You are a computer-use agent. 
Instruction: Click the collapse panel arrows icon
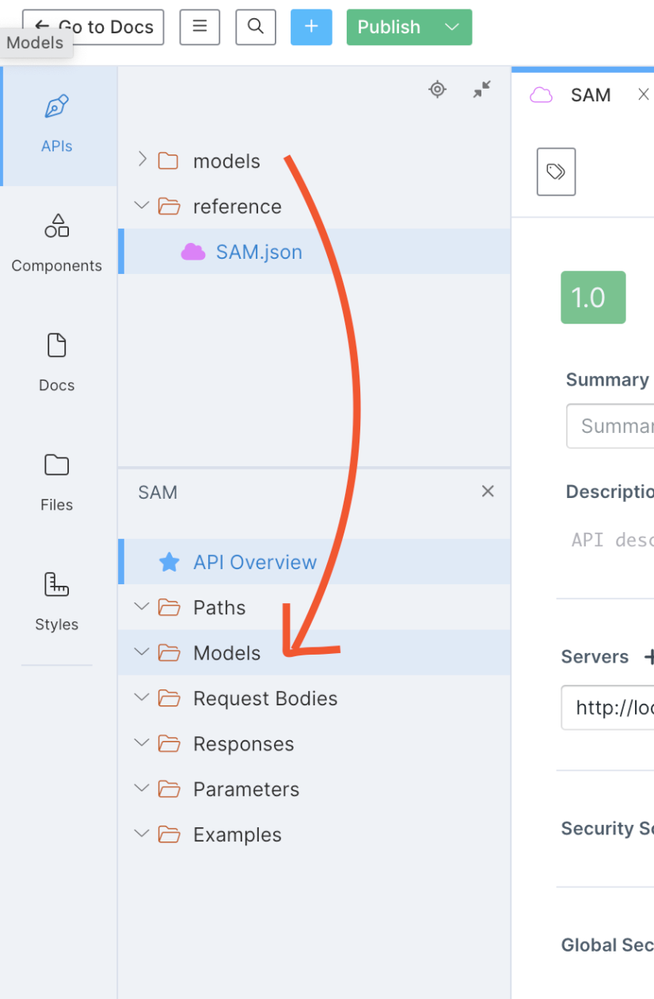482,89
